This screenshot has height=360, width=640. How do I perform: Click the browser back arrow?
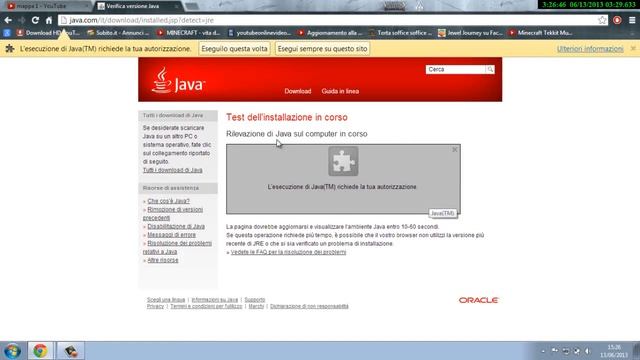coord(8,20)
